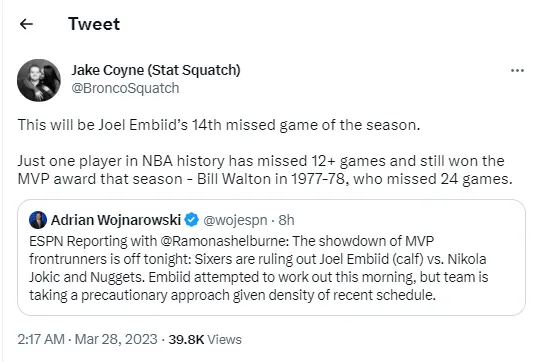Screen dimensions: 539x362
Task: Click Adrian Wojnarowski's small avatar
Action: tap(38, 220)
